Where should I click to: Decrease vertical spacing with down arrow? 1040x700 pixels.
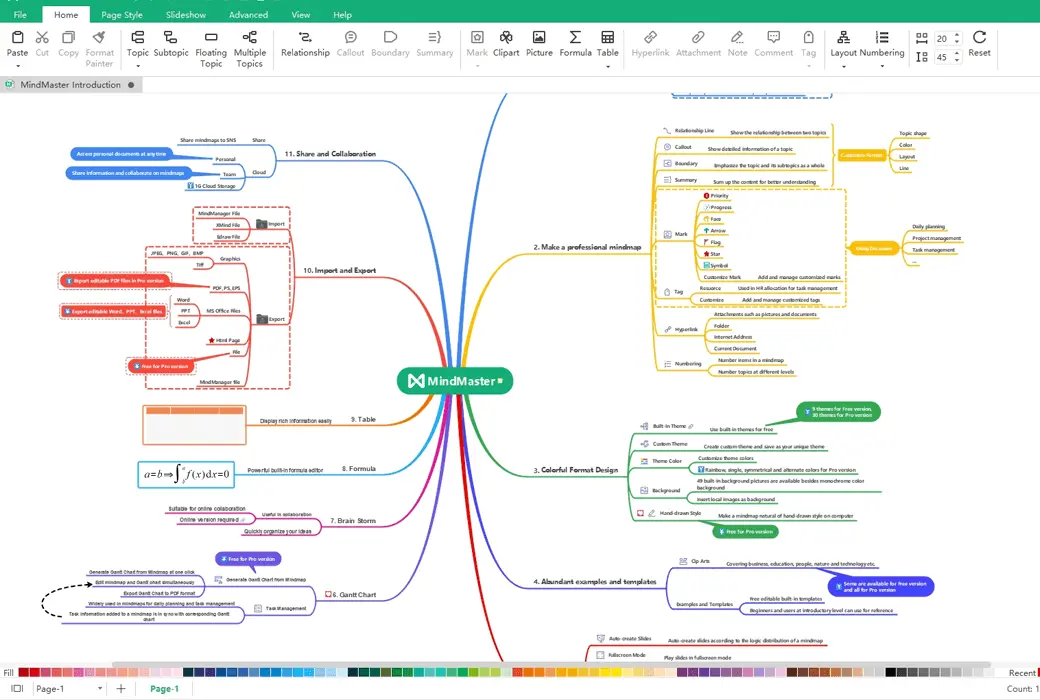pyautogui.click(x=956, y=60)
